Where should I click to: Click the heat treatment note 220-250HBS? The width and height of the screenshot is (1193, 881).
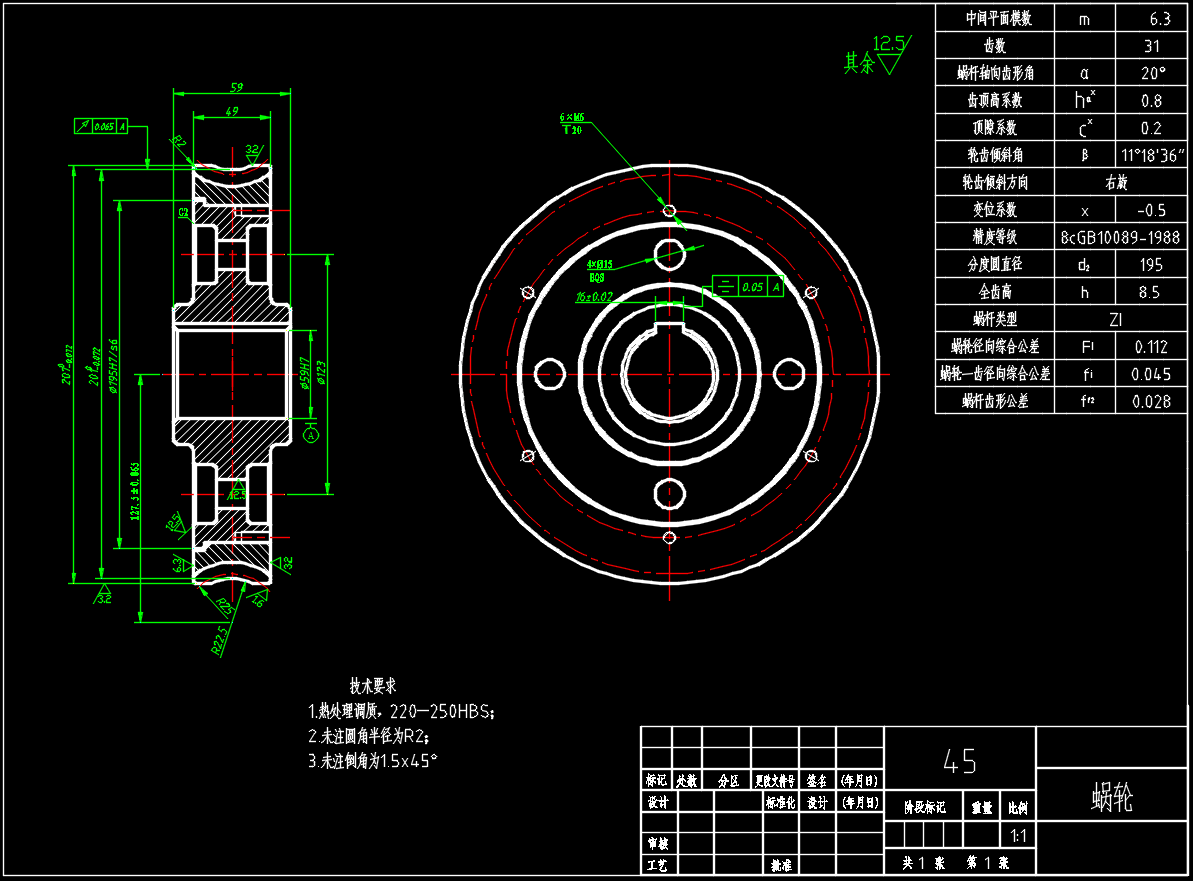pyautogui.click(x=402, y=712)
